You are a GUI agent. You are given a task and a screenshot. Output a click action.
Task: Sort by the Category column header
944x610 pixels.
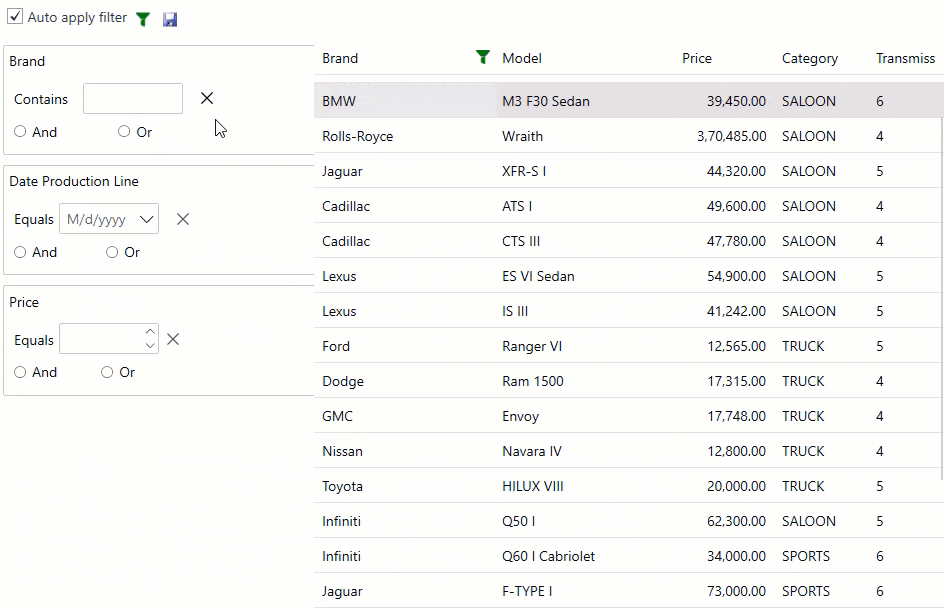click(809, 58)
